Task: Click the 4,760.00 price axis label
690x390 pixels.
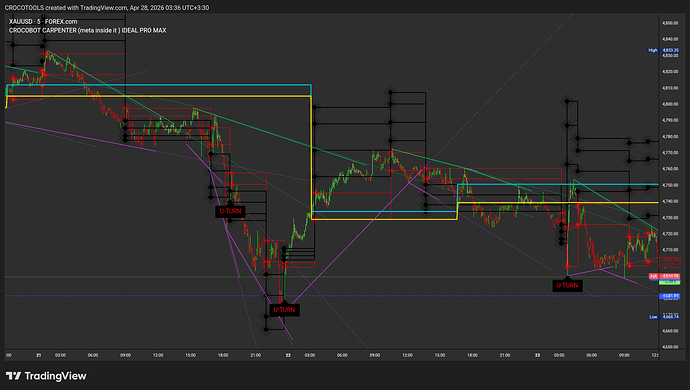Action: click(670, 169)
